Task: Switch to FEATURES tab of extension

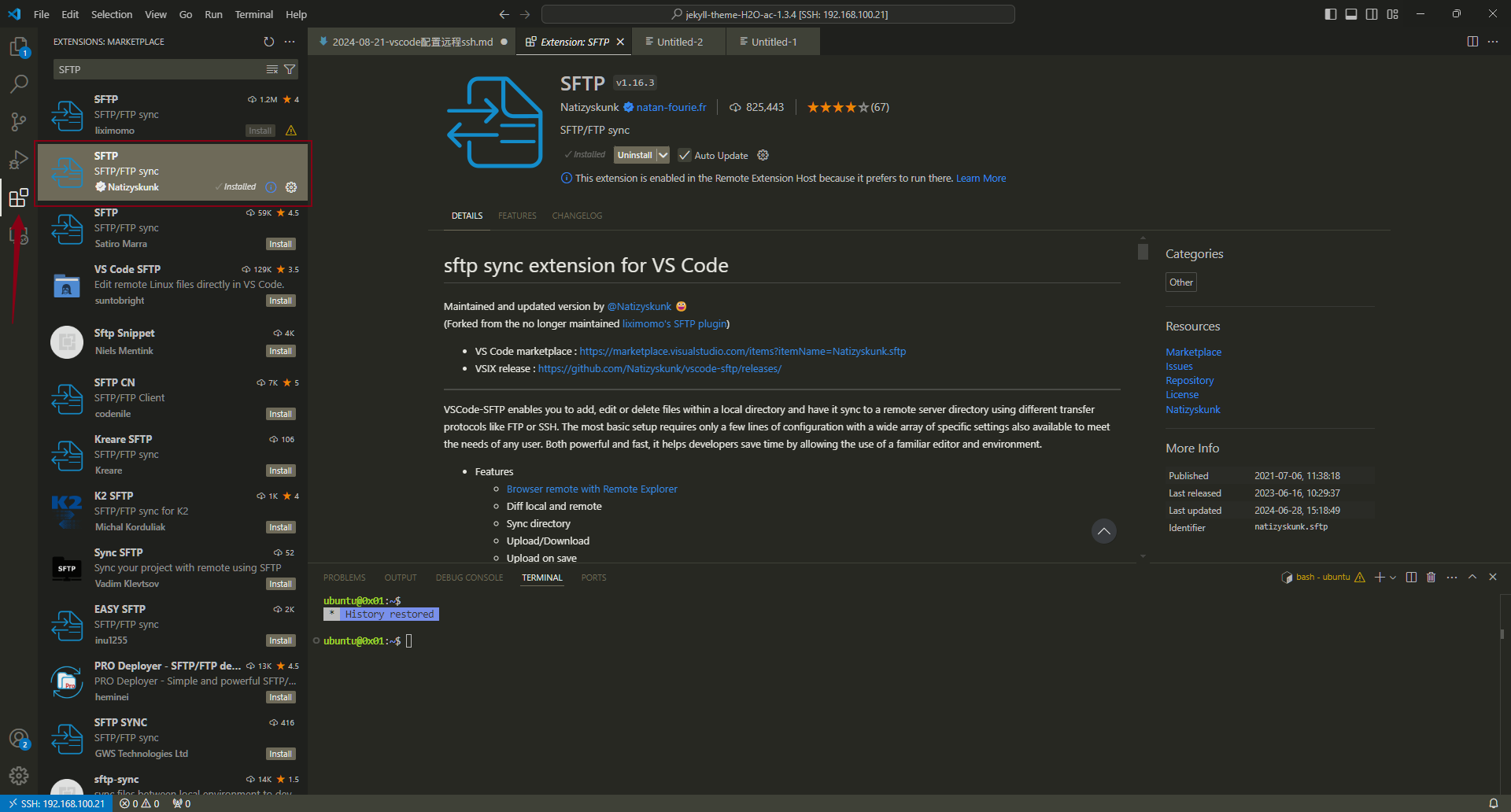Action: pos(517,216)
